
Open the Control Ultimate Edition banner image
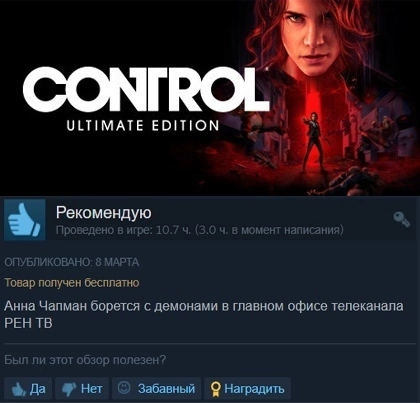tap(210, 98)
